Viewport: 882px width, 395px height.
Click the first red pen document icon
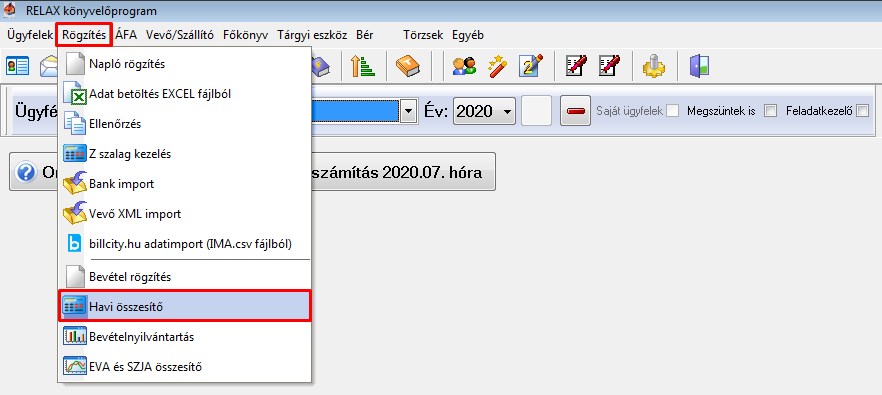pyautogui.click(x=576, y=66)
